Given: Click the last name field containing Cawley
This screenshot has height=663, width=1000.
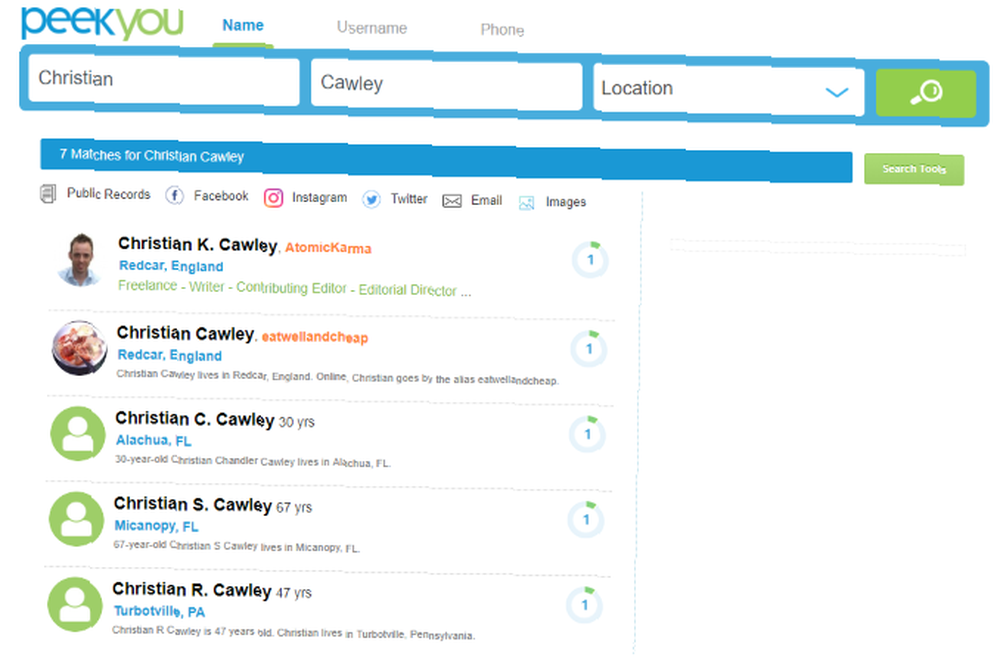Looking at the screenshot, I should click(x=446, y=85).
